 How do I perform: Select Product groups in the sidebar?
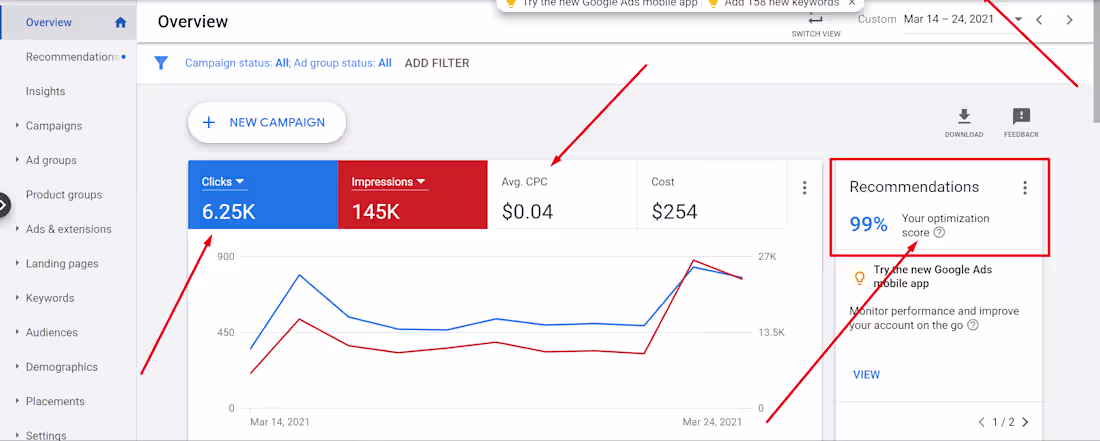(x=63, y=195)
